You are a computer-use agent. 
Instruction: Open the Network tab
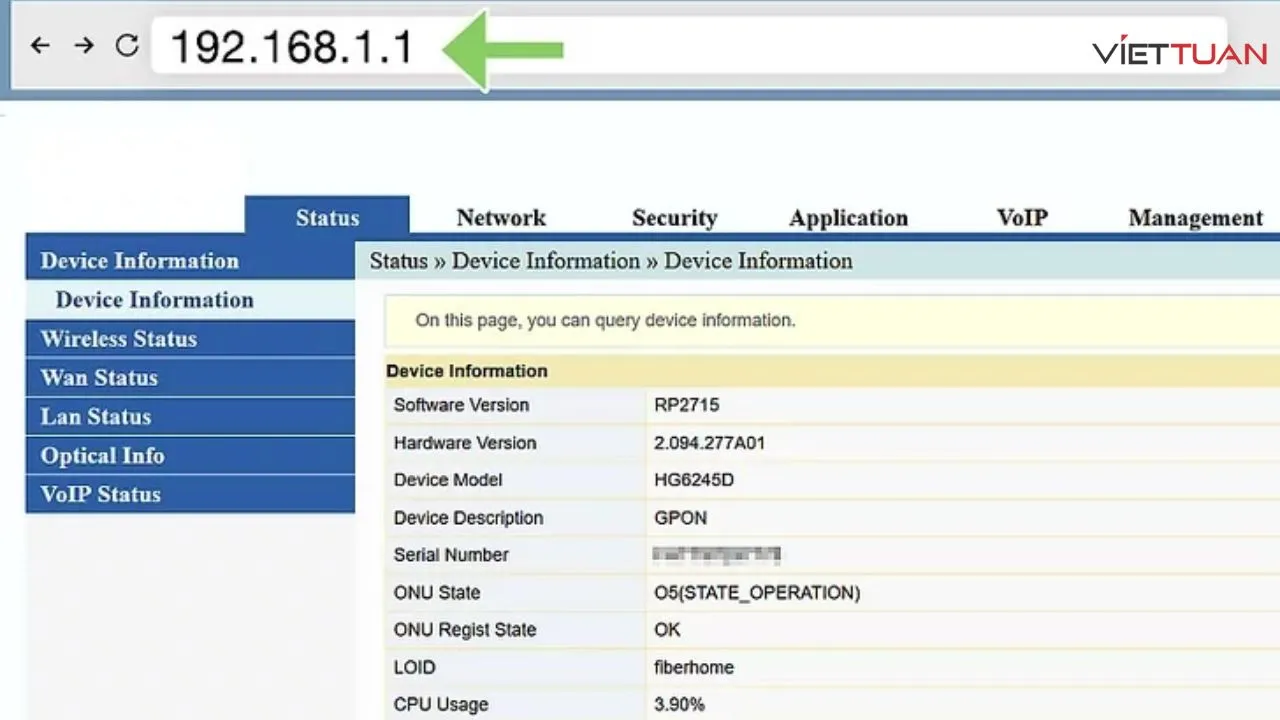[x=501, y=218]
